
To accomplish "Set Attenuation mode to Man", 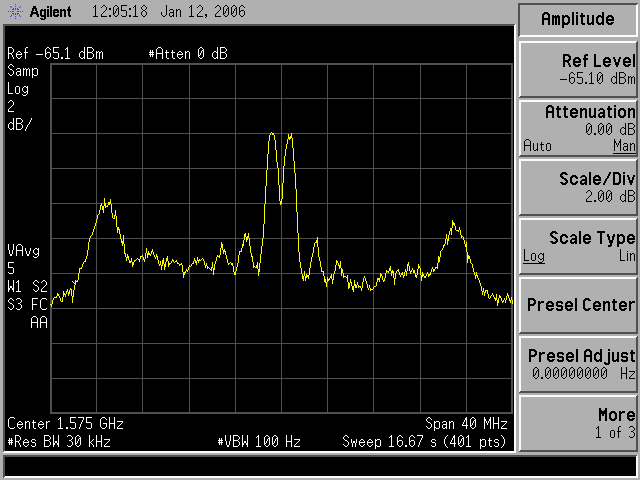I will (624, 146).
